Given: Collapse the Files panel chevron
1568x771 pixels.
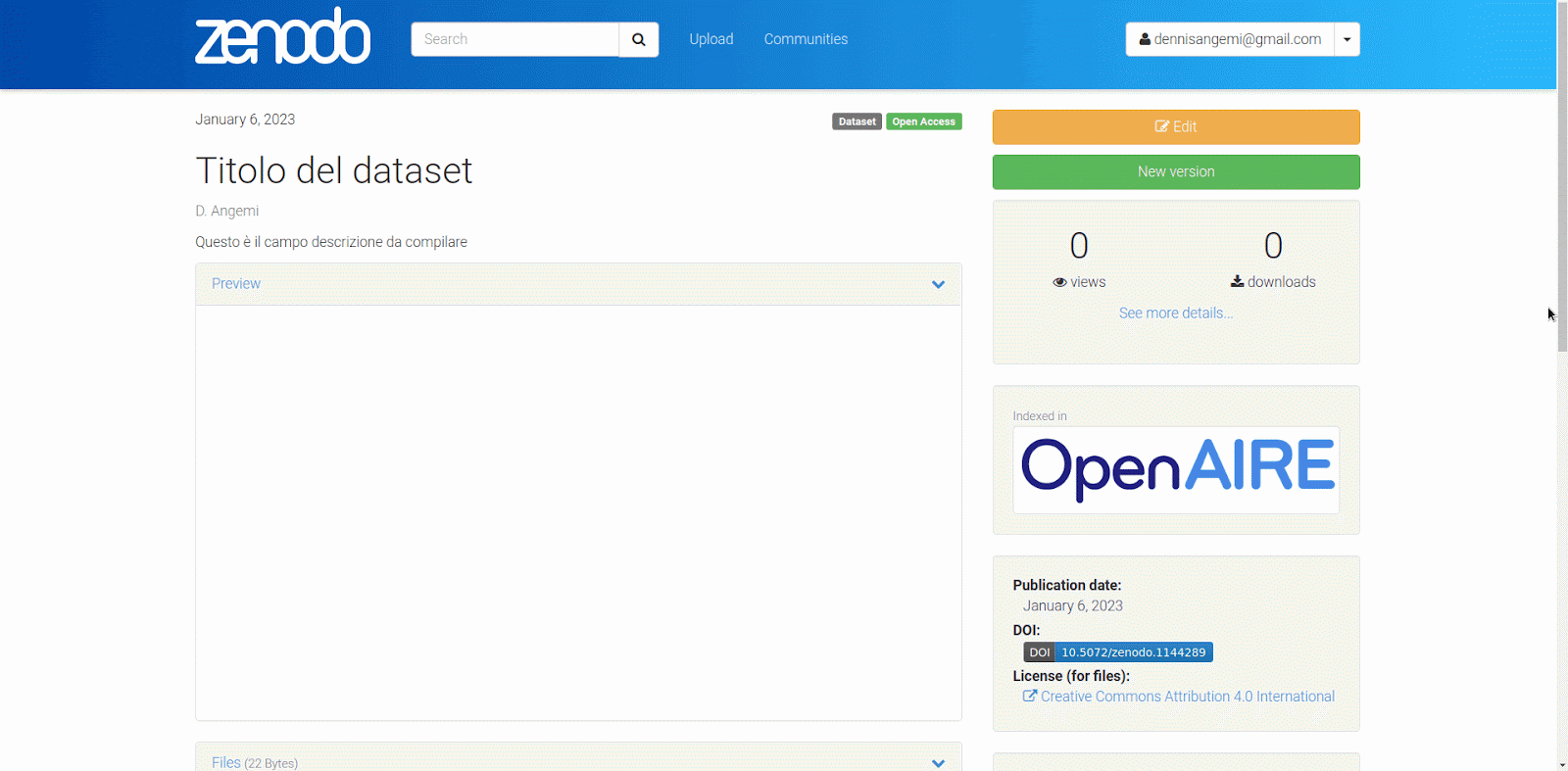Looking at the screenshot, I should [938, 763].
